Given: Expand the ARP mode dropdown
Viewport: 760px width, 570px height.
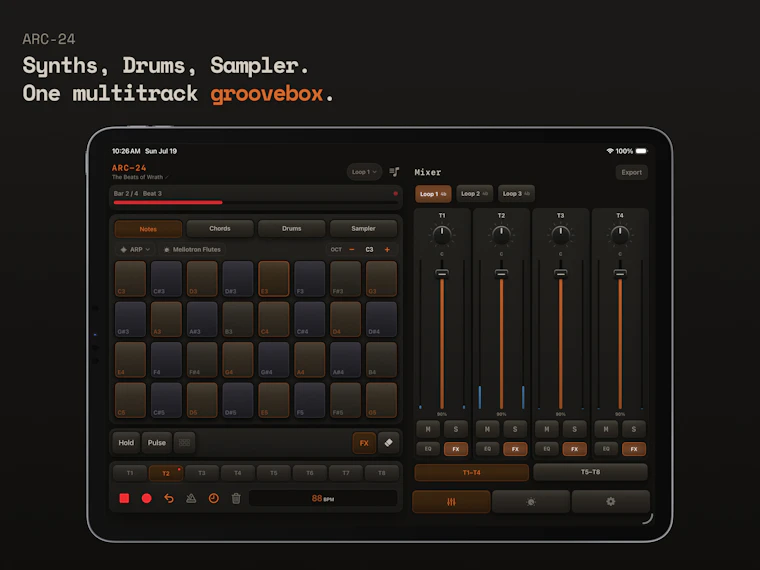Looking at the screenshot, I should (135, 250).
